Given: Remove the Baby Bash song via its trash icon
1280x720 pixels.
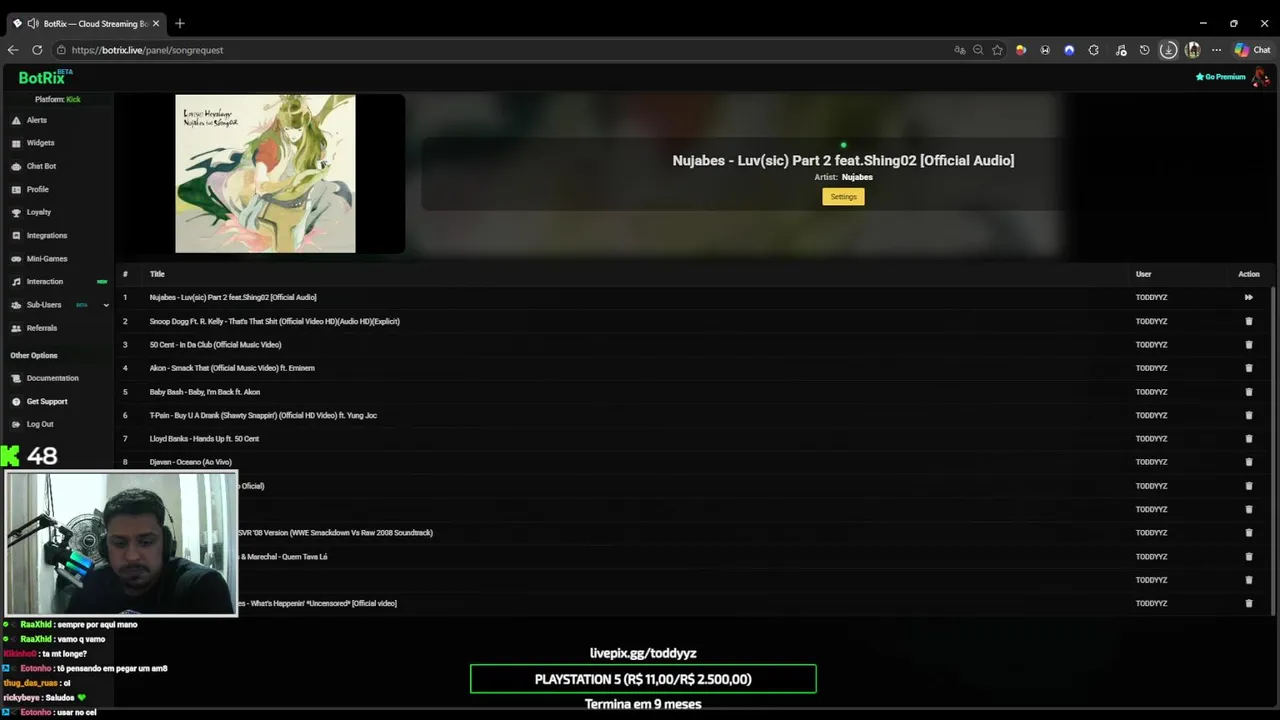Looking at the screenshot, I should [x=1248, y=392].
